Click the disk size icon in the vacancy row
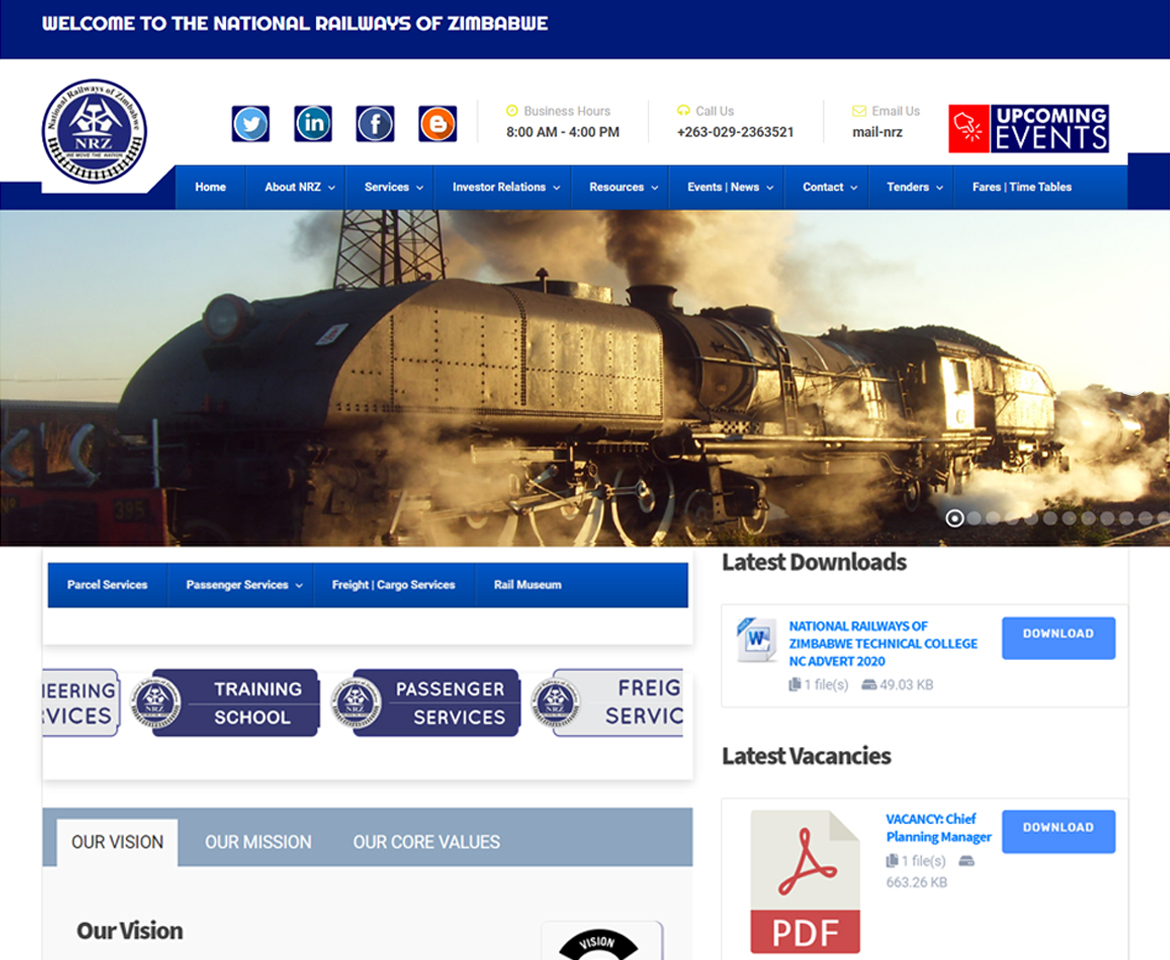The width and height of the screenshot is (1170, 960). tap(967, 861)
